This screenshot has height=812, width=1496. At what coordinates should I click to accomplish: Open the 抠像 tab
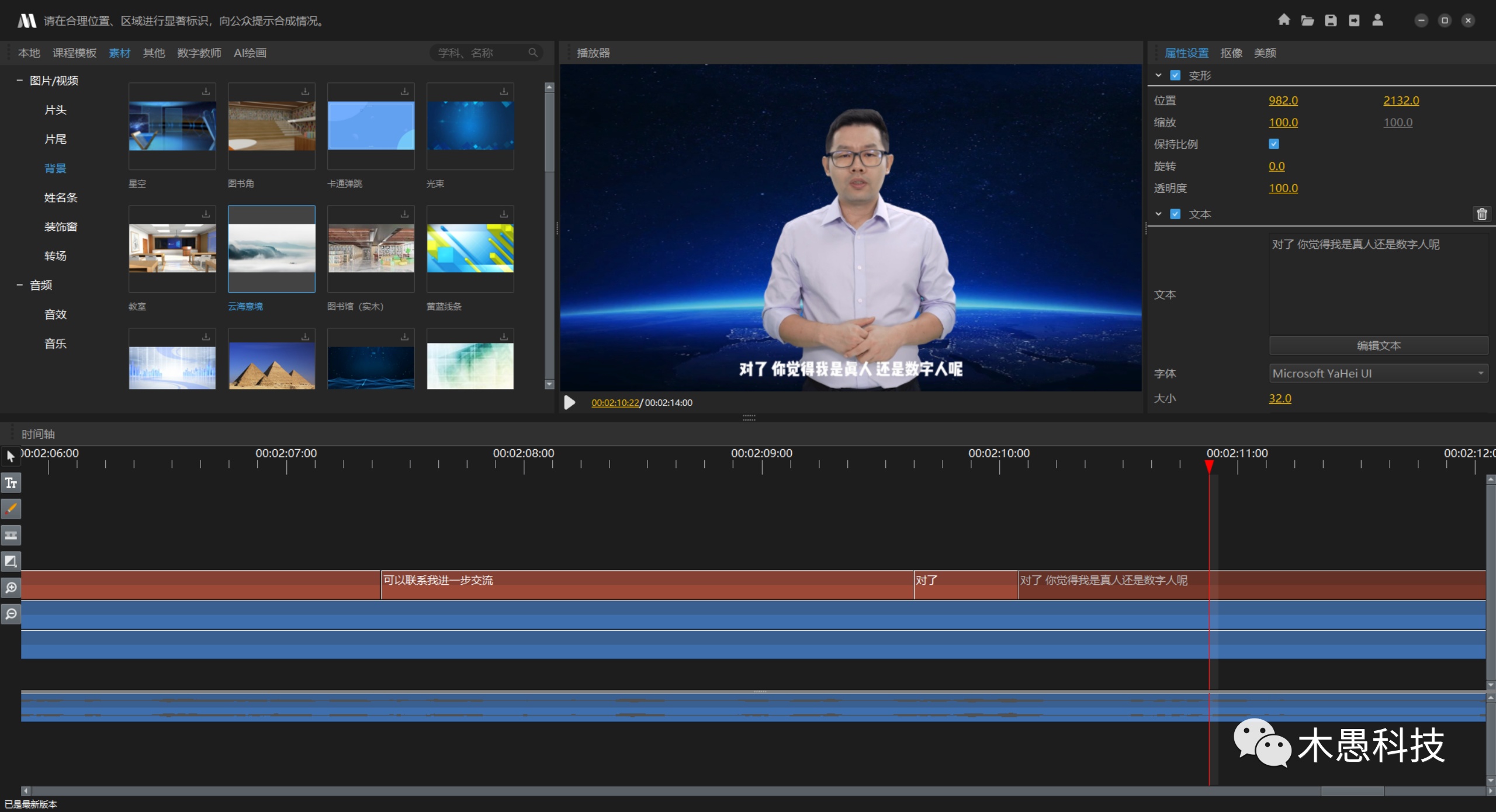click(1231, 53)
